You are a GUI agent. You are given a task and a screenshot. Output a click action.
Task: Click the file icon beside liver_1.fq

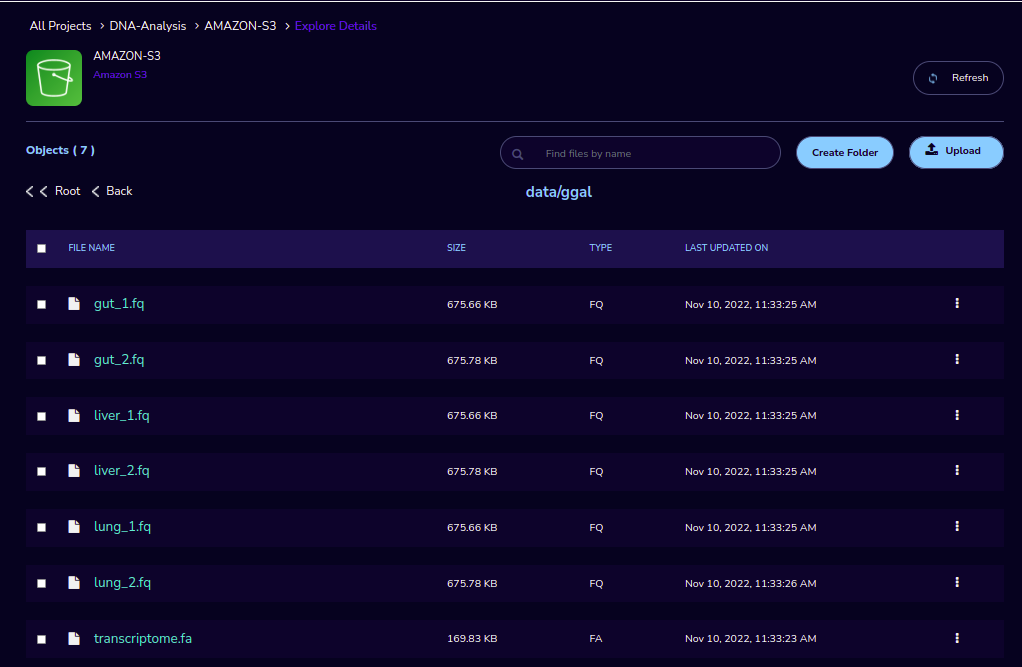(74, 415)
